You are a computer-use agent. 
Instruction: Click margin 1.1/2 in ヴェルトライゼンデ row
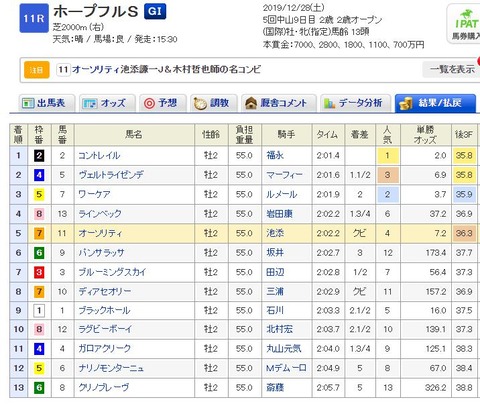click(360, 175)
